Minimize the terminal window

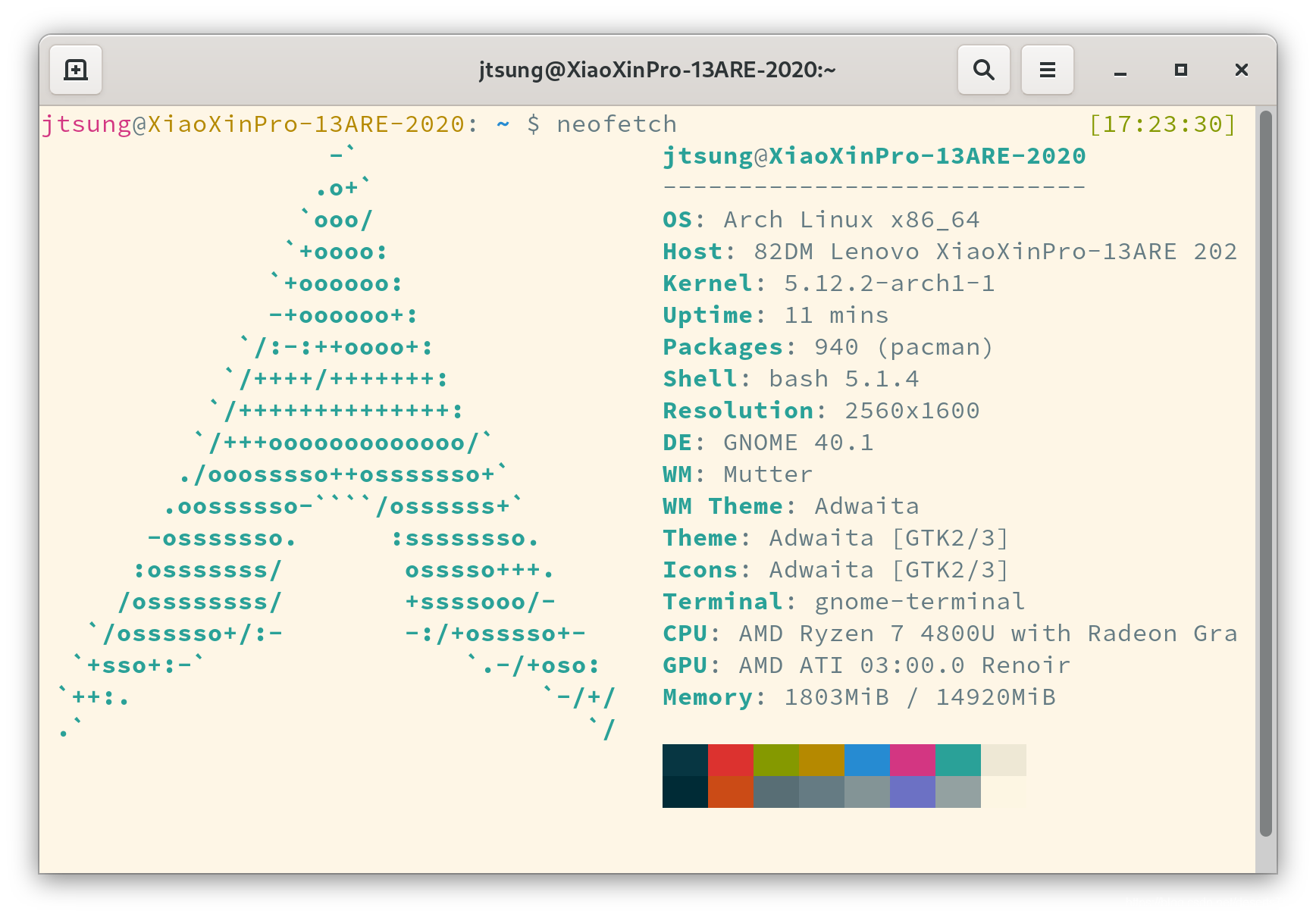pyautogui.click(x=1120, y=70)
